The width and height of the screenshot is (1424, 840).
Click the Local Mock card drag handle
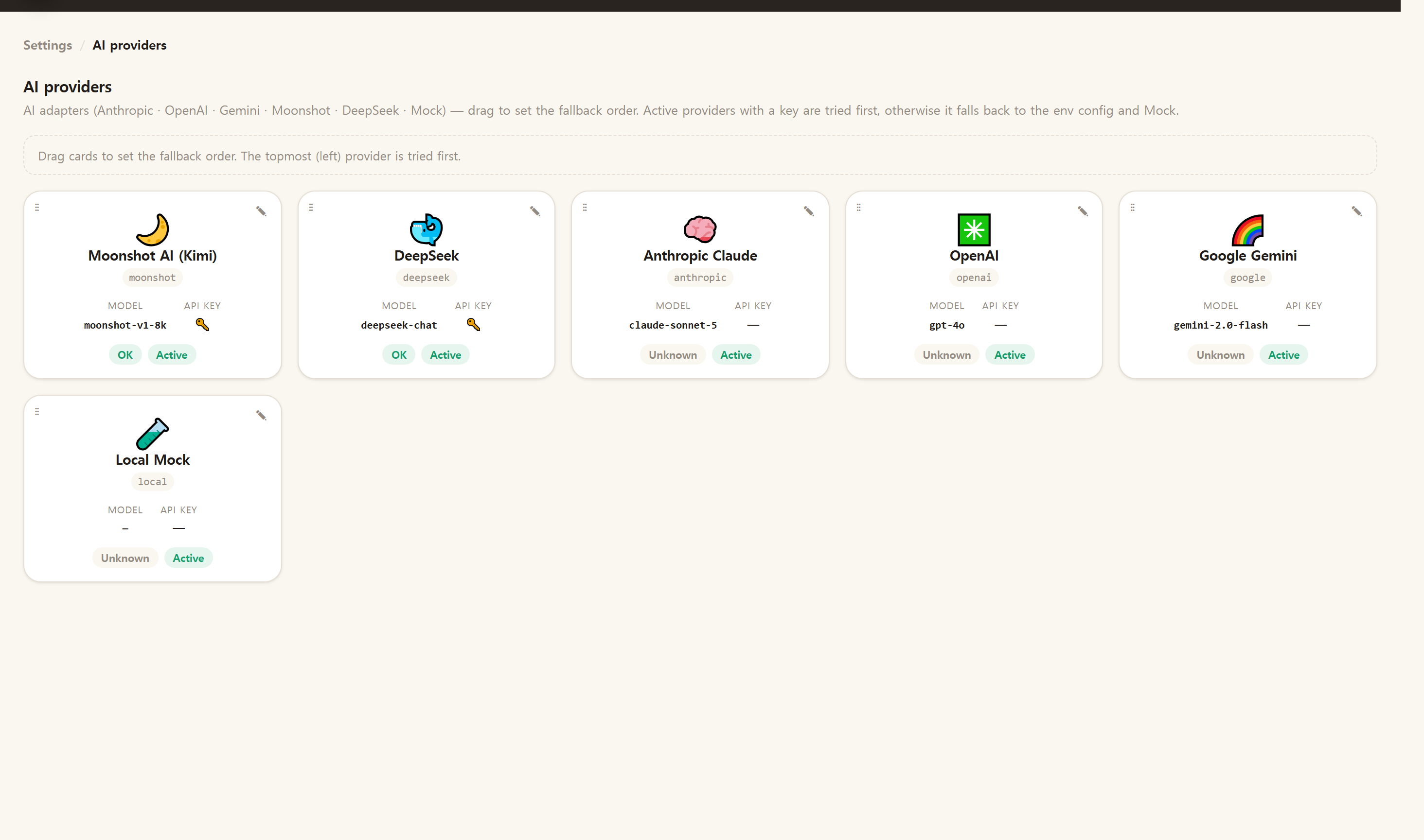click(x=37, y=412)
